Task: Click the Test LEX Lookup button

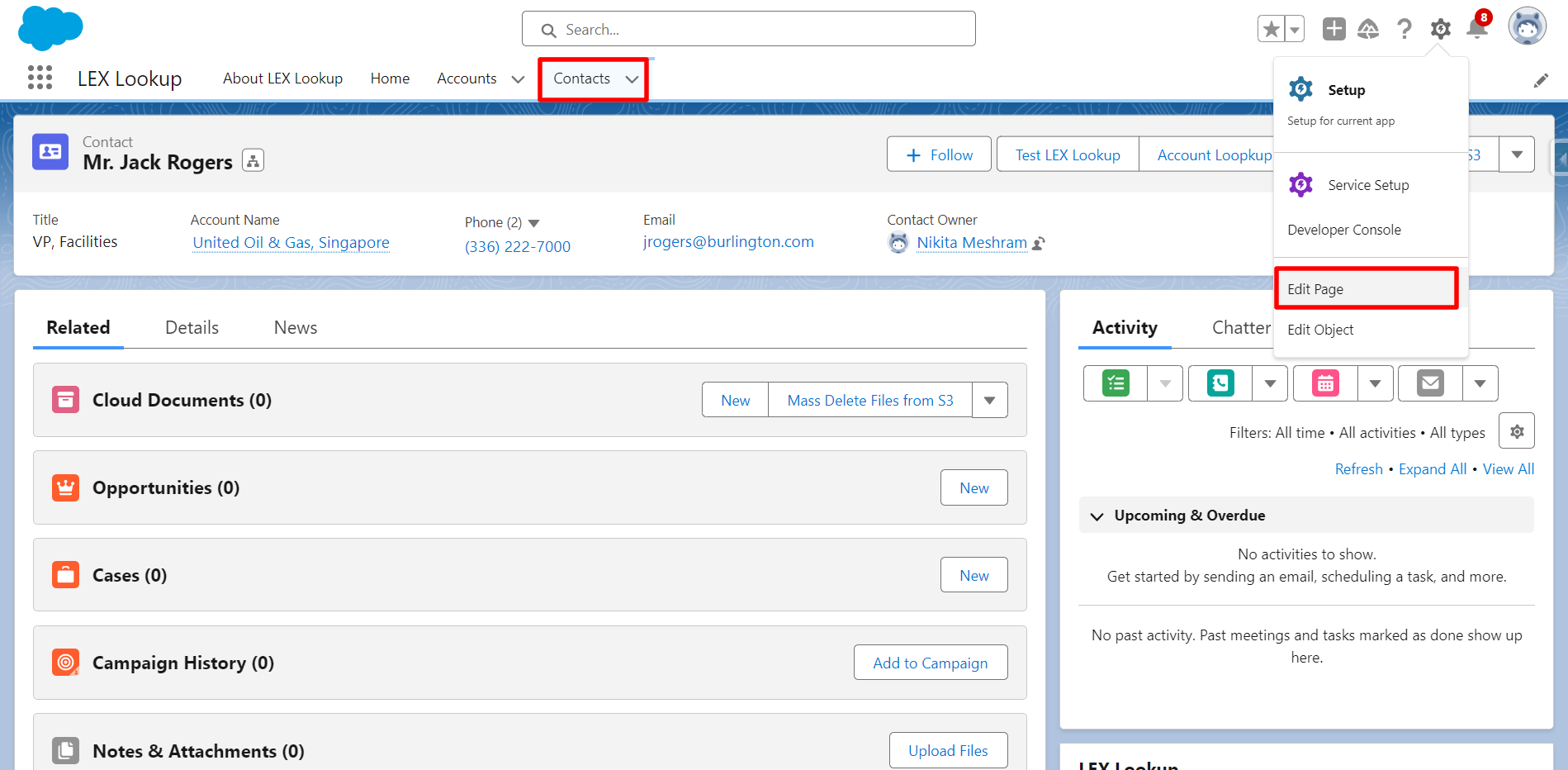Action: tap(1068, 154)
